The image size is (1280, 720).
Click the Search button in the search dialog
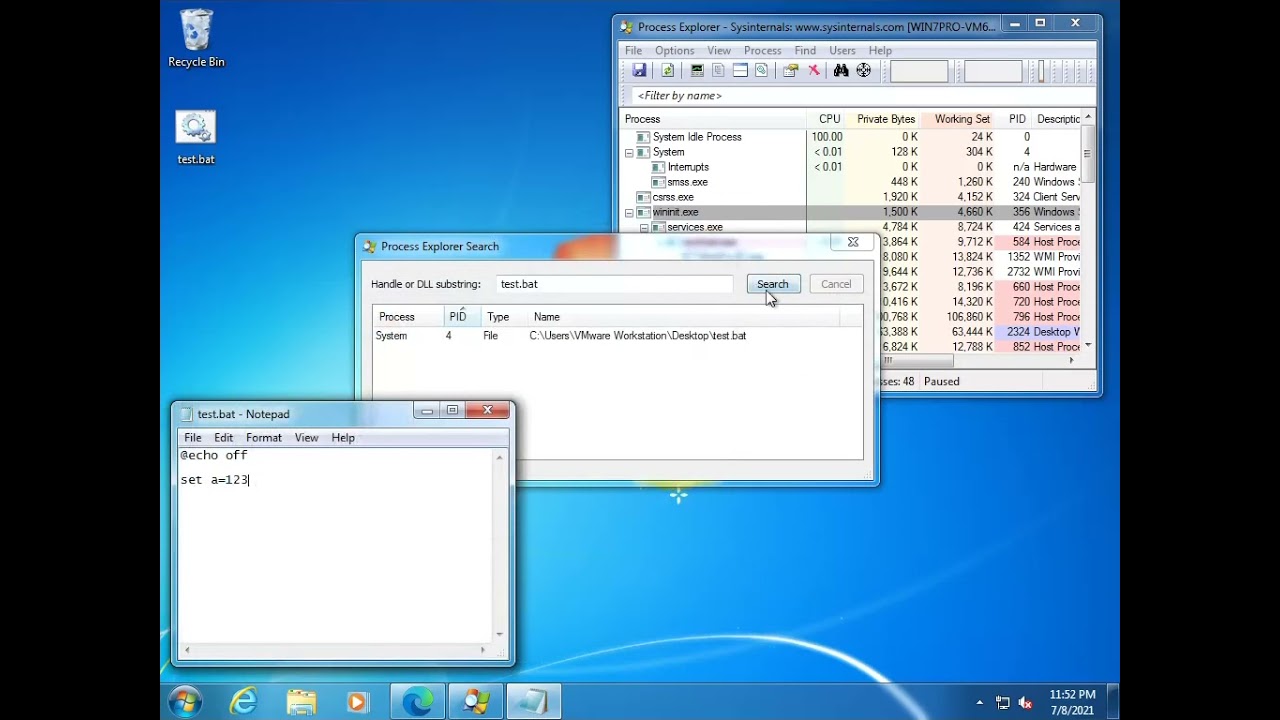(x=773, y=284)
